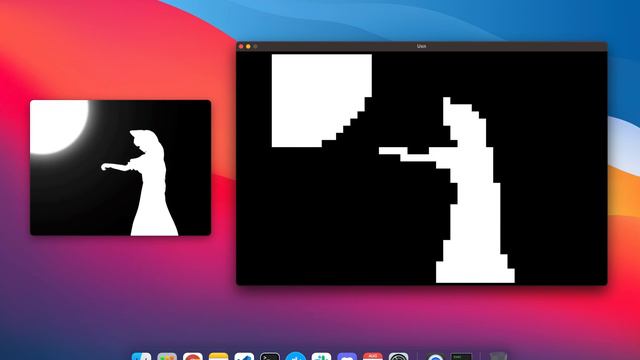Viewport: 640px width, 360px height.
Task: Launch Google Chrome from the dock
Action: [x=193, y=356]
